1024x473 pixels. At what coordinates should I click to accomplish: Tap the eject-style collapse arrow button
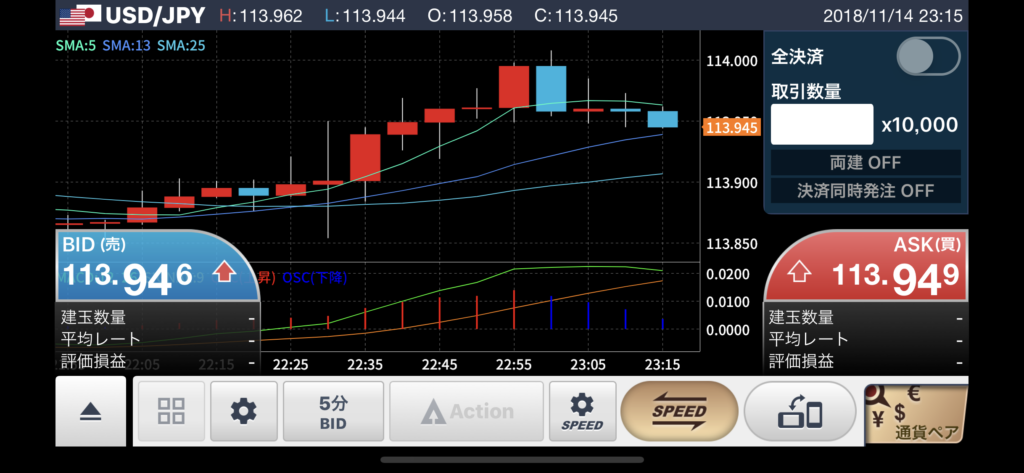pyautogui.click(x=90, y=411)
